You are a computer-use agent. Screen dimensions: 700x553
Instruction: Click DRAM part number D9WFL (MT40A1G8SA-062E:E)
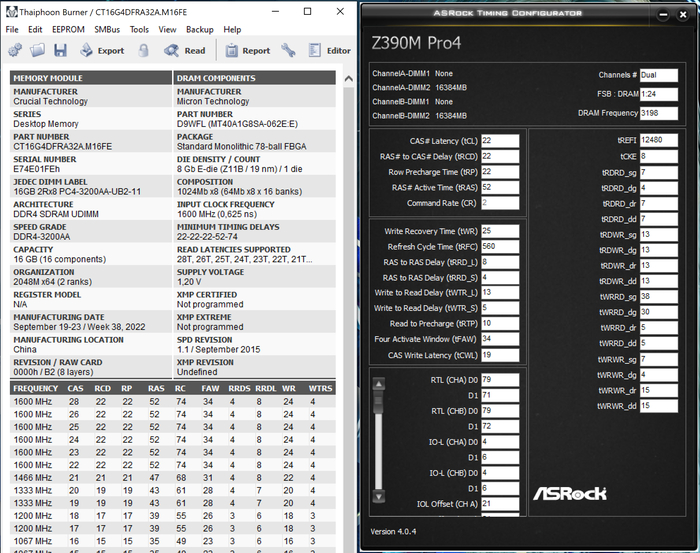click(x=237, y=124)
